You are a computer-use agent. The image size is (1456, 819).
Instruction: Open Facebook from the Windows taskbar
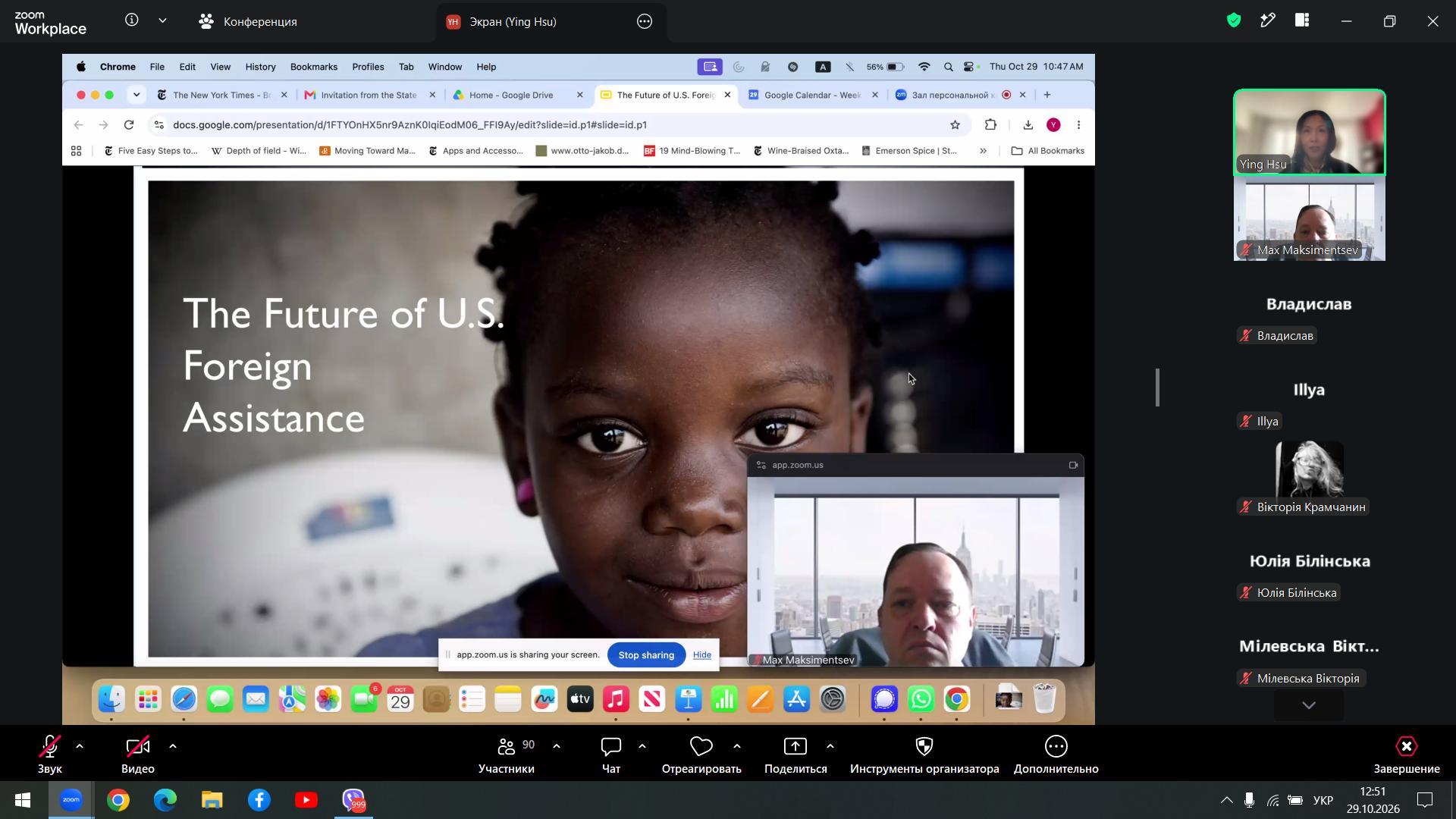259,800
